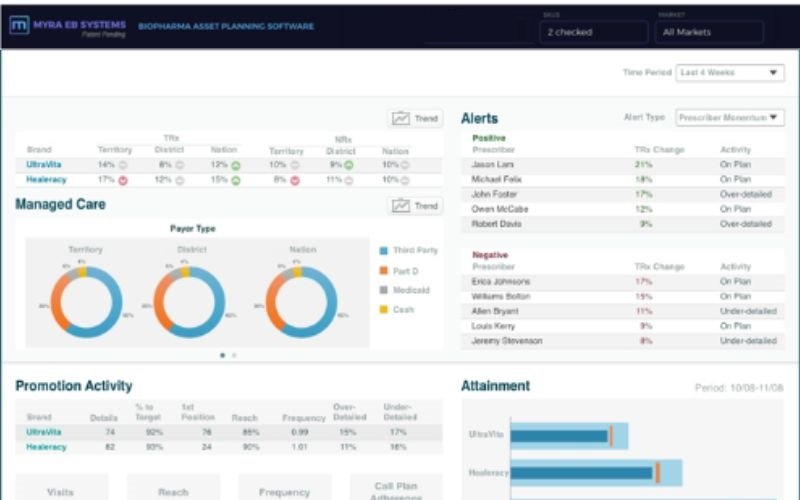Viewport: 800px width, 500px height.
Task: Click UltraVita NRx District green indicator
Action: tap(348, 165)
